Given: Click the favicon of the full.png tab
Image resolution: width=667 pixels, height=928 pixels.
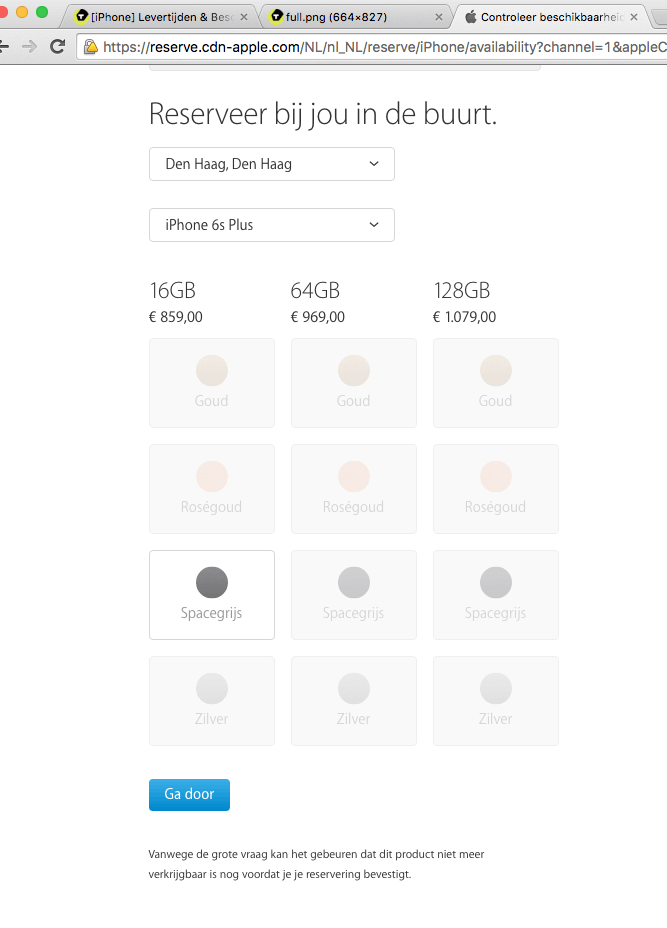Looking at the screenshot, I should (x=276, y=17).
